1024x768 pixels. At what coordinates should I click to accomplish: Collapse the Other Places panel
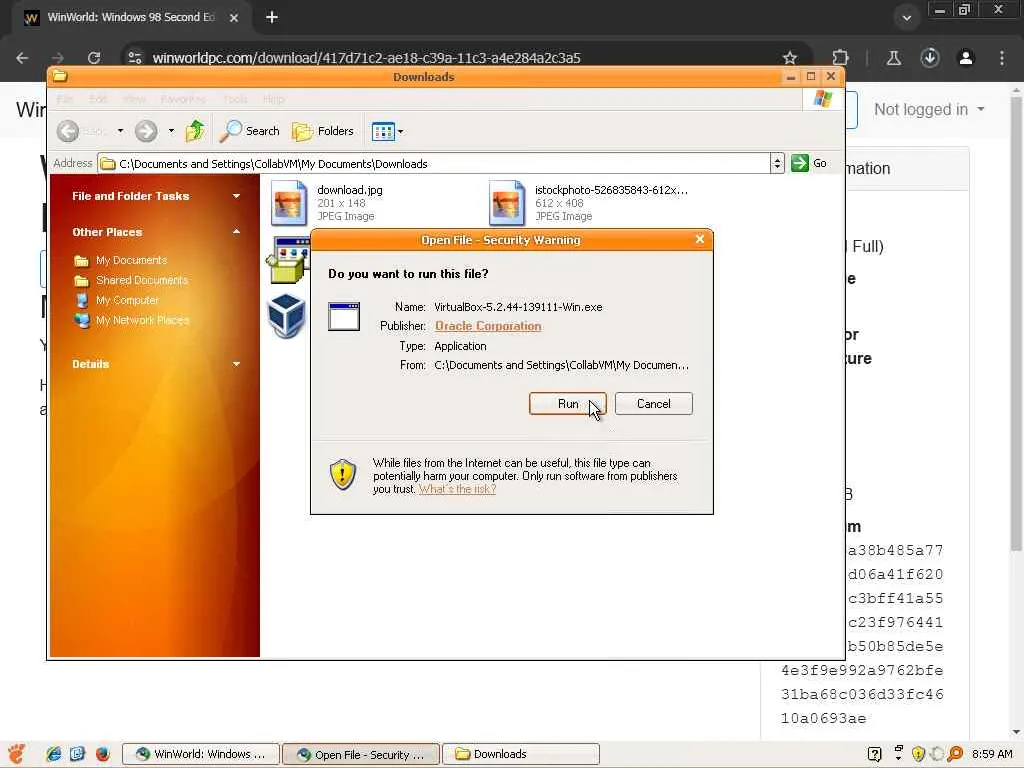click(x=236, y=232)
